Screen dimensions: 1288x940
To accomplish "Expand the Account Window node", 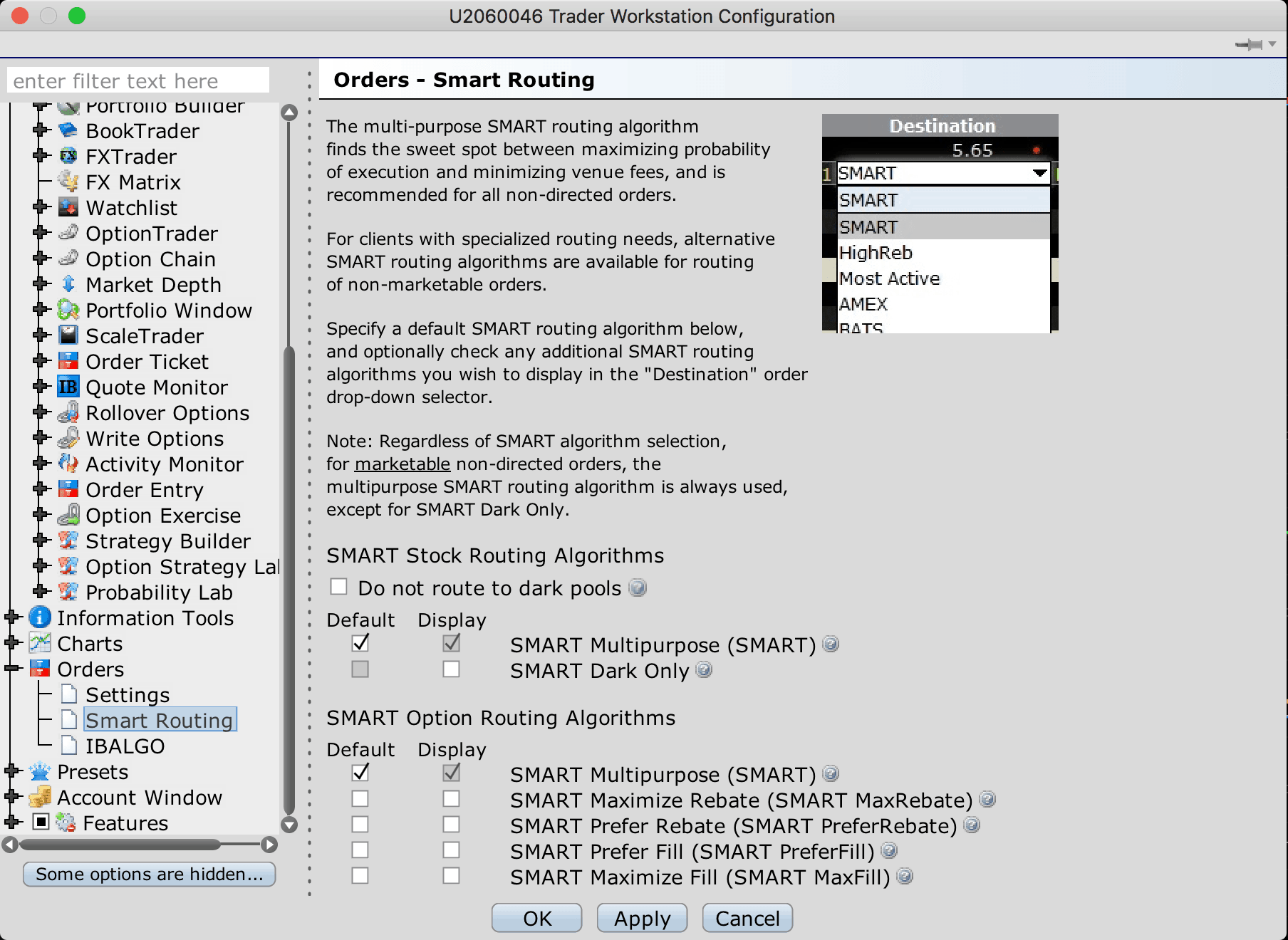I will [x=12, y=797].
